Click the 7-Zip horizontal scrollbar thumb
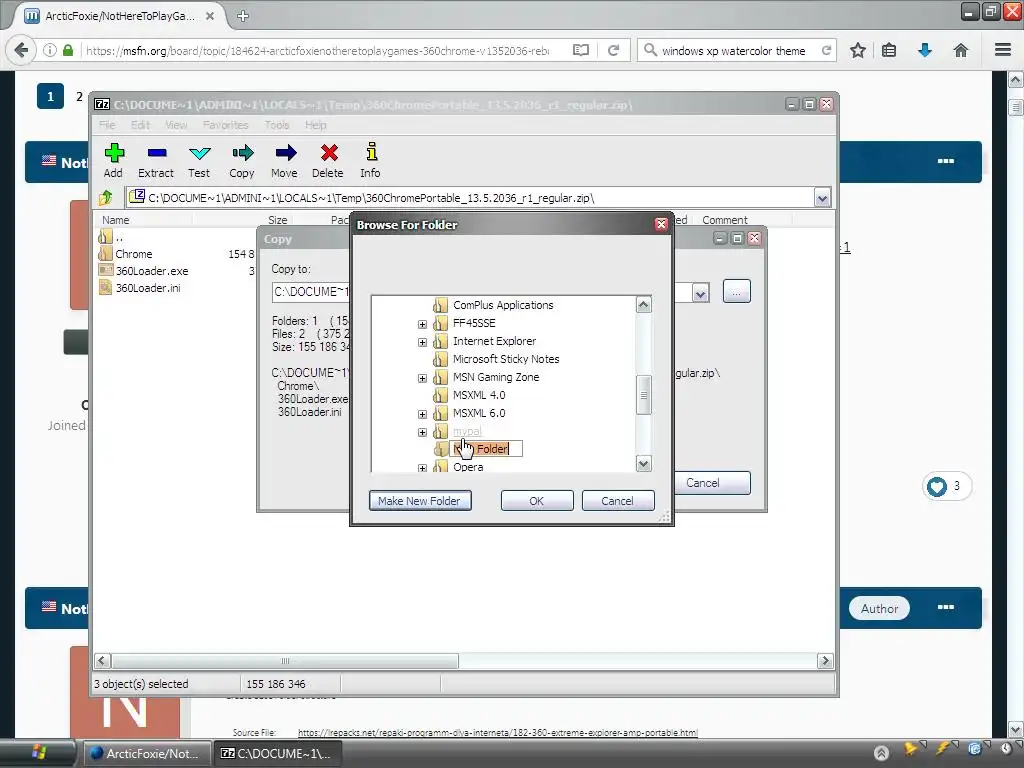This screenshot has width=1024, height=768. point(285,661)
